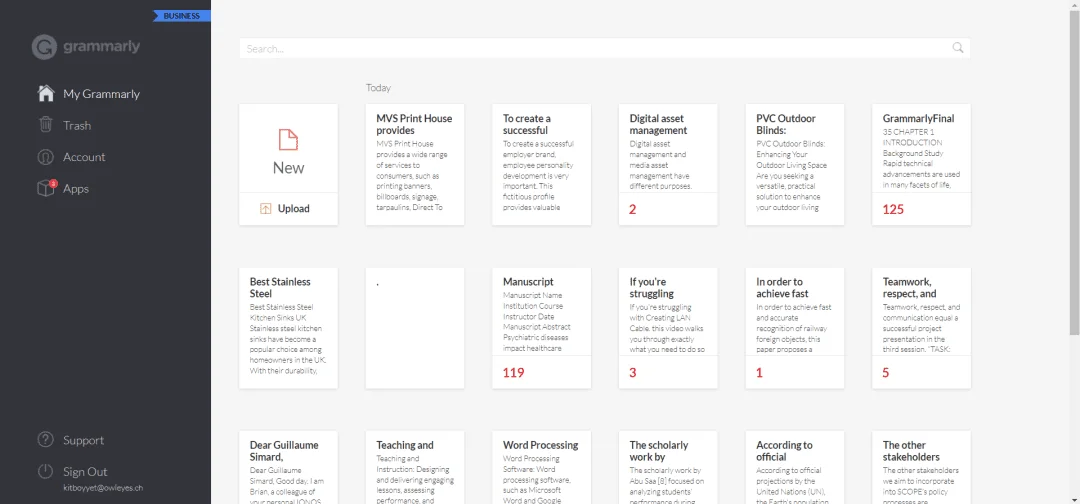Screen dimensions: 1080x504
Task: Open The other stakeholders document
Action: click(x=922, y=468)
